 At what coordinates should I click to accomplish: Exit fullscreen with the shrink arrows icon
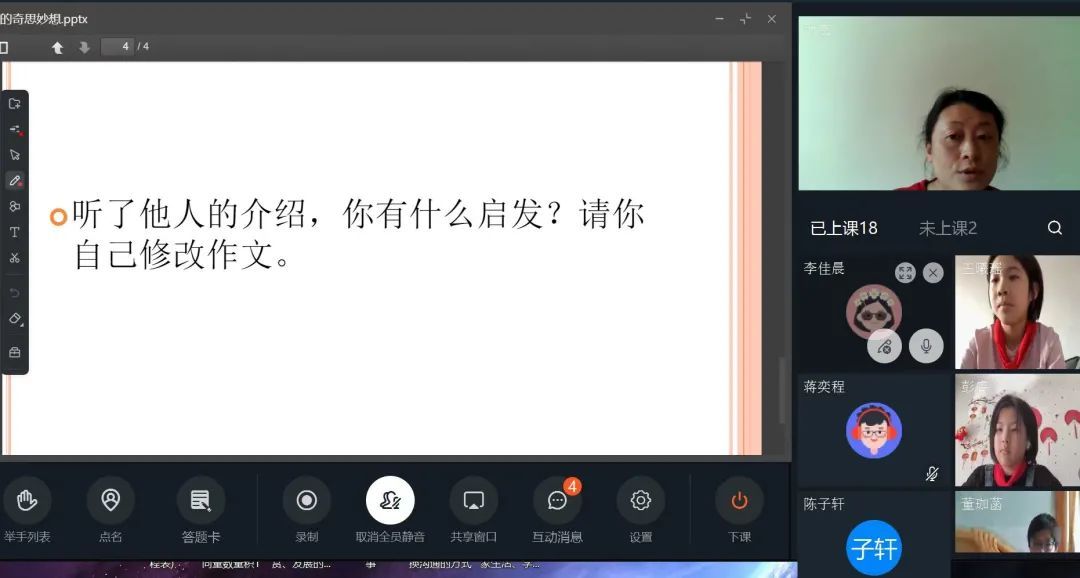[745, 19]
